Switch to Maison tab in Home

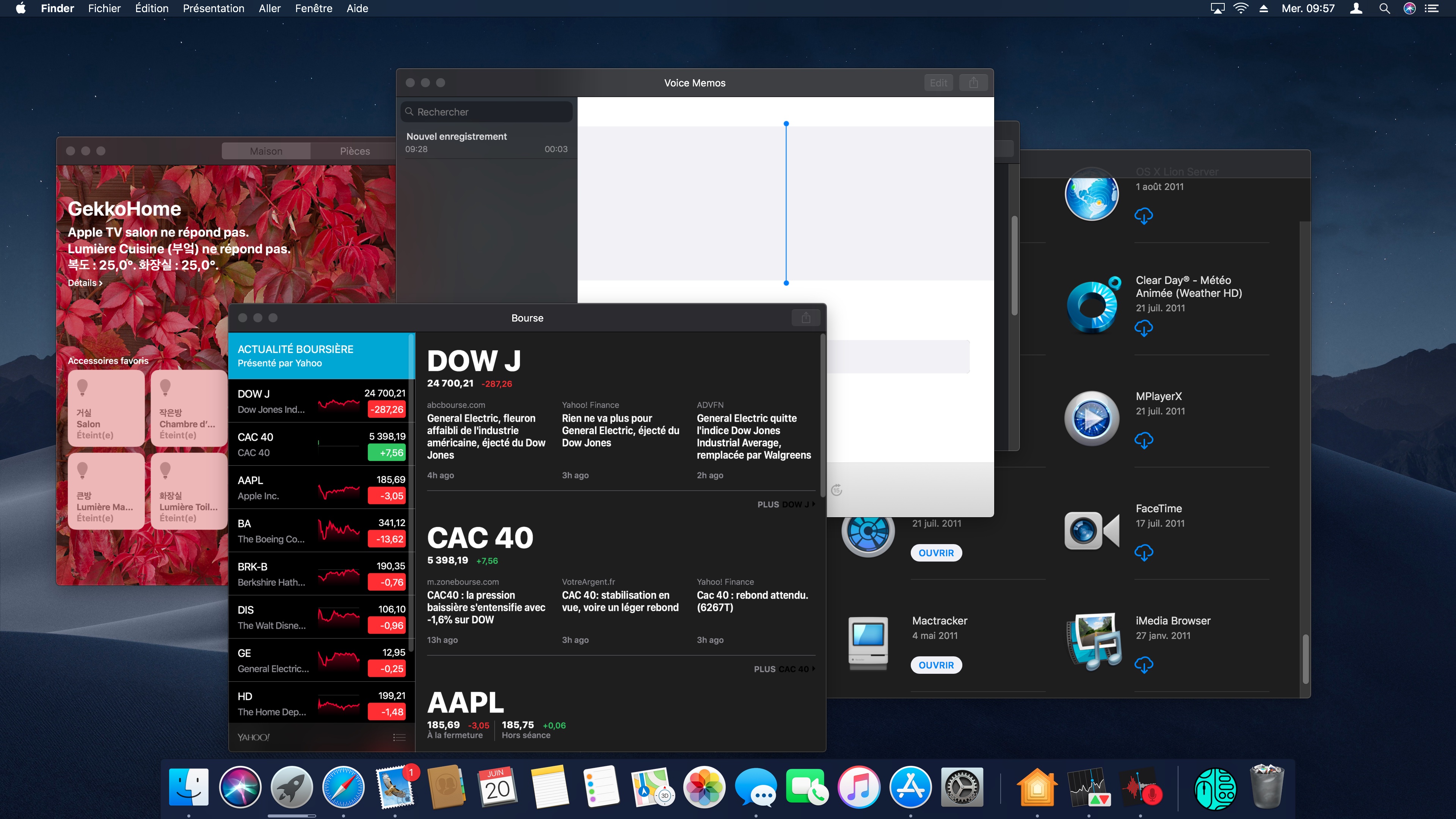[266, 151]
